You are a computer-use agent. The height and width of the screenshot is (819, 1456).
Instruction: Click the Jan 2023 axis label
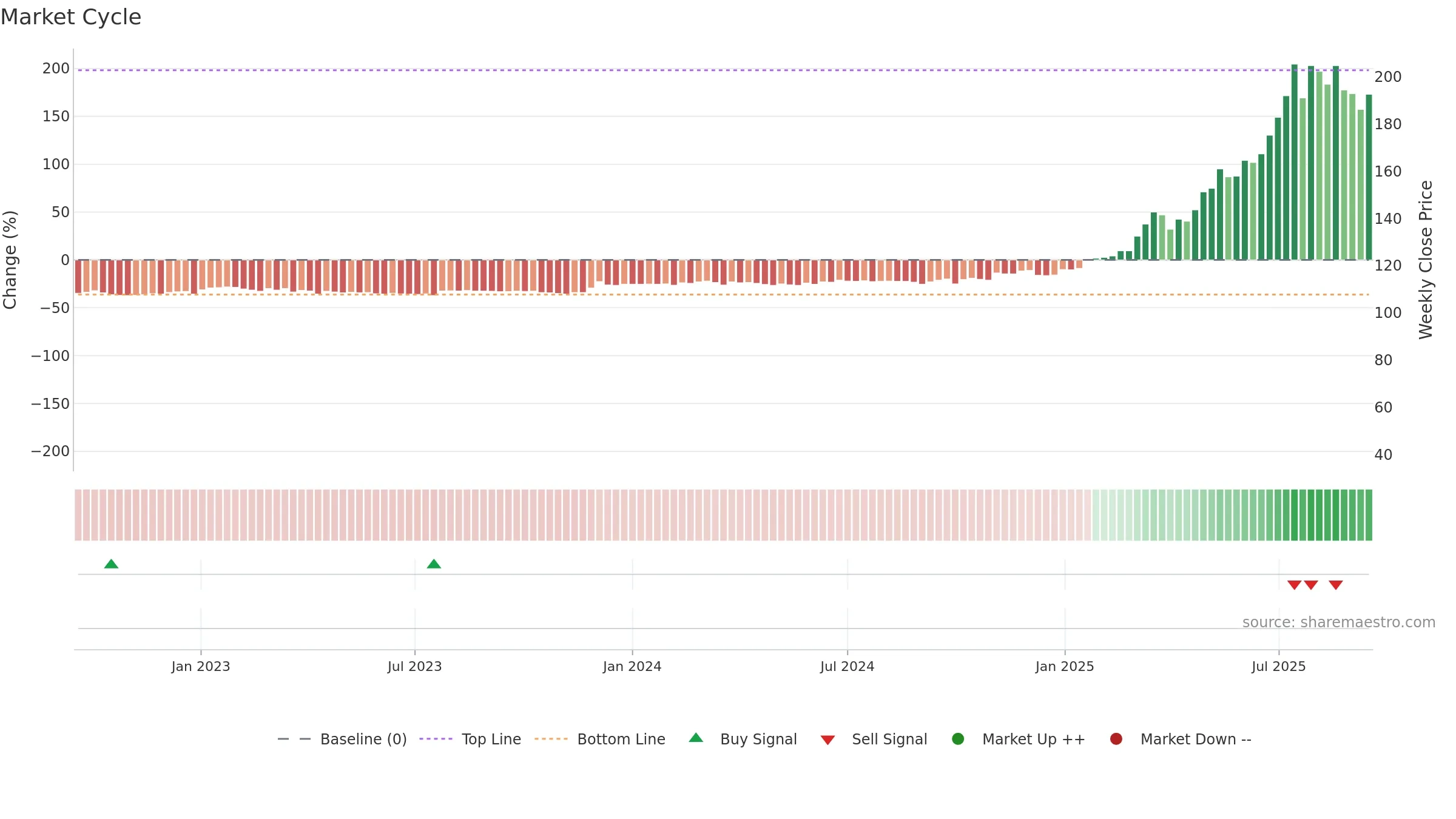(x=201, y=666)
